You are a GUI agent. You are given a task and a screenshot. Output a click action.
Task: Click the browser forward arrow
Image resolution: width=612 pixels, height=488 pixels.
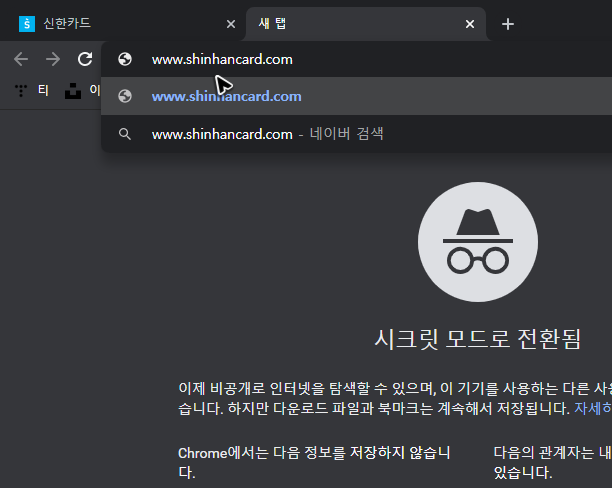[53, 59]
